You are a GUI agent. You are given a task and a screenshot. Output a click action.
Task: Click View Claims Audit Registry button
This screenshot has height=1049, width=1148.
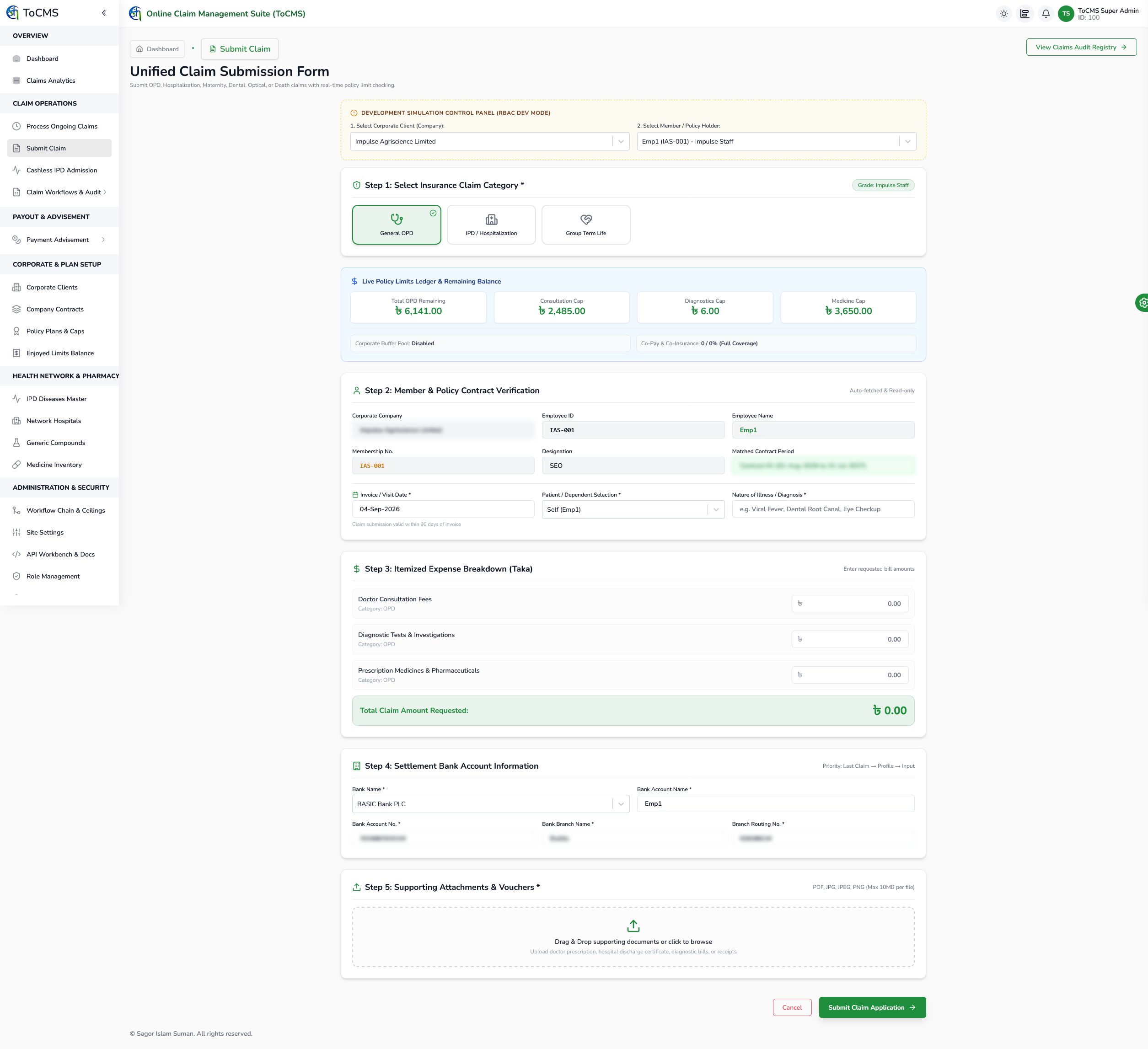[x=1081, y=47]
